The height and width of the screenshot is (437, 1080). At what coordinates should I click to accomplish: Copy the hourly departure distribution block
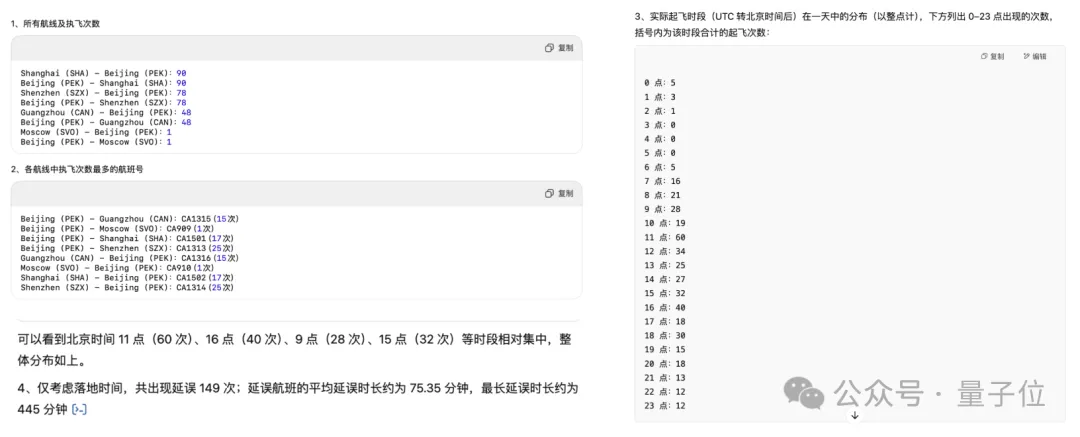(x=991, y=57)
